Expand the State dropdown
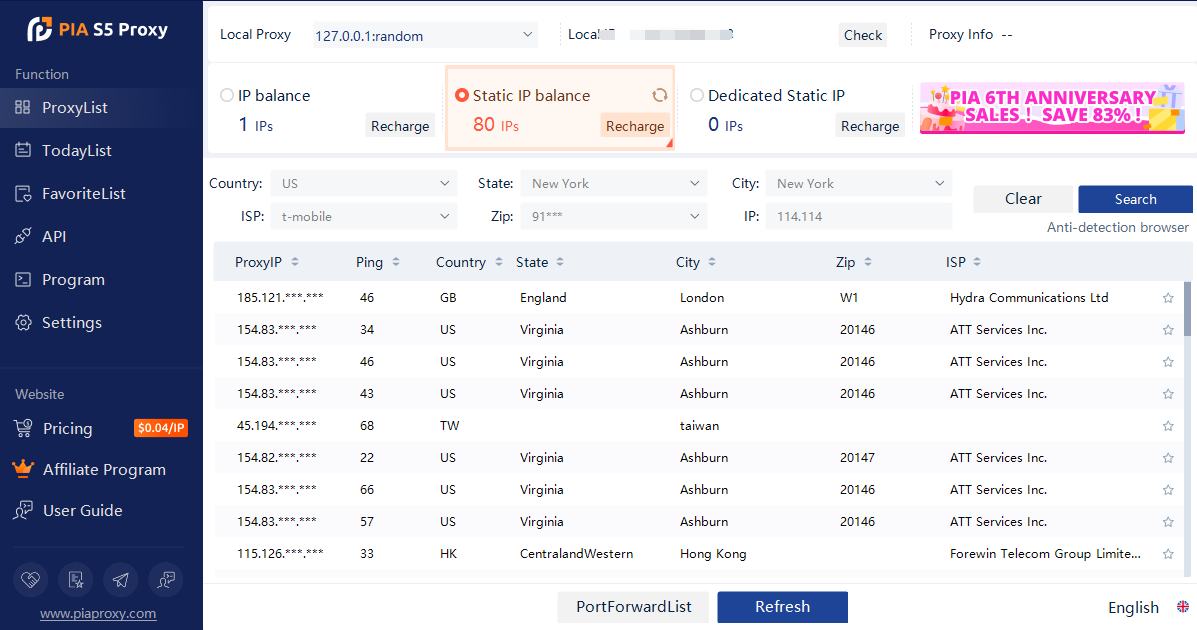This screenshot has width=1197, height=630. pos(614,183)
